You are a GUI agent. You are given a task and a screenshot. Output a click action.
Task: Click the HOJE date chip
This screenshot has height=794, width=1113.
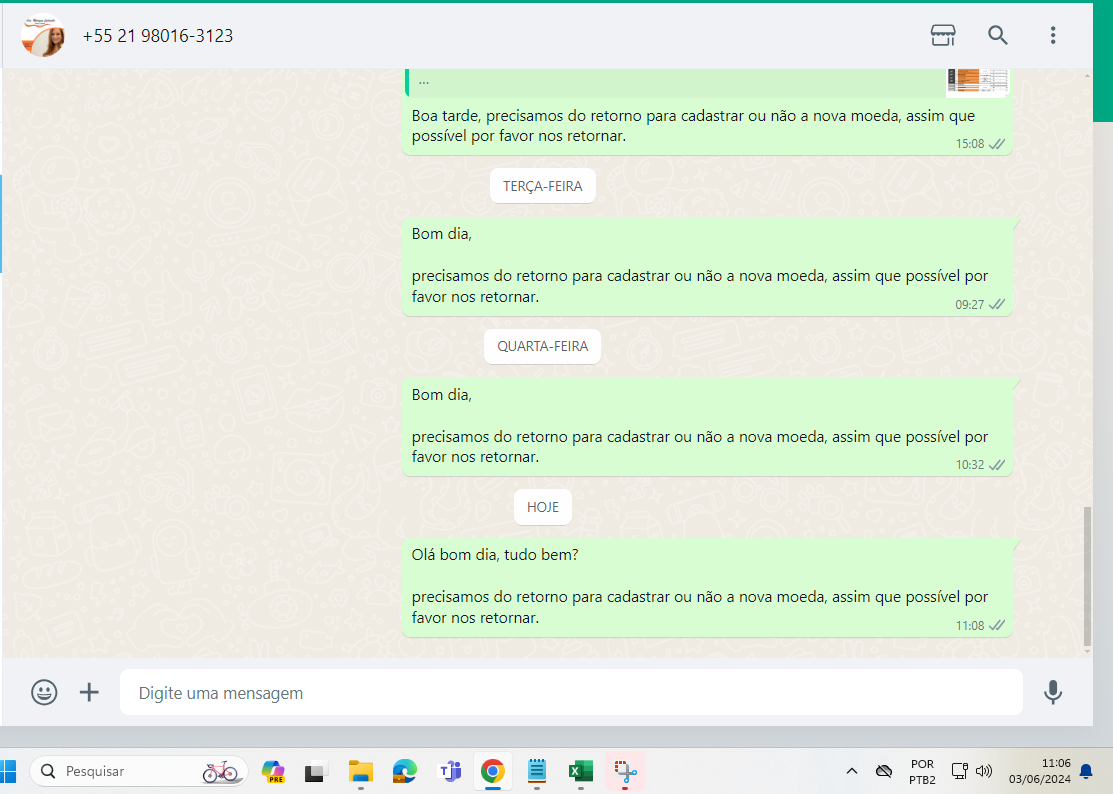(542, 507)
